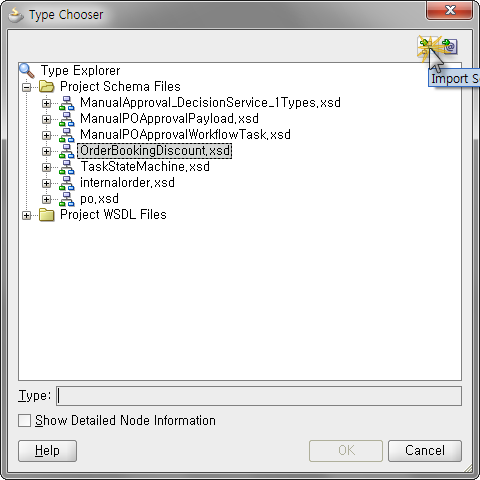480x480 pixels.
Task: Expand TaskStateMachine.xsd node
Action: click(46, 167)
